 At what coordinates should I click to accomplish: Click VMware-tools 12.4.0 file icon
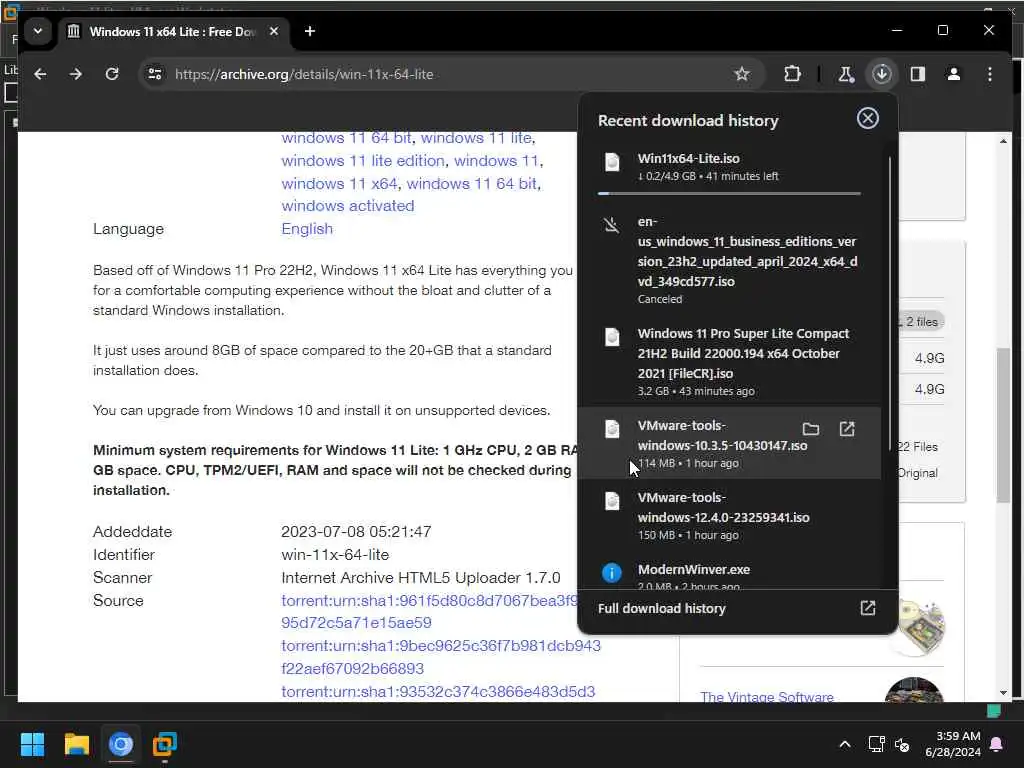612,501
